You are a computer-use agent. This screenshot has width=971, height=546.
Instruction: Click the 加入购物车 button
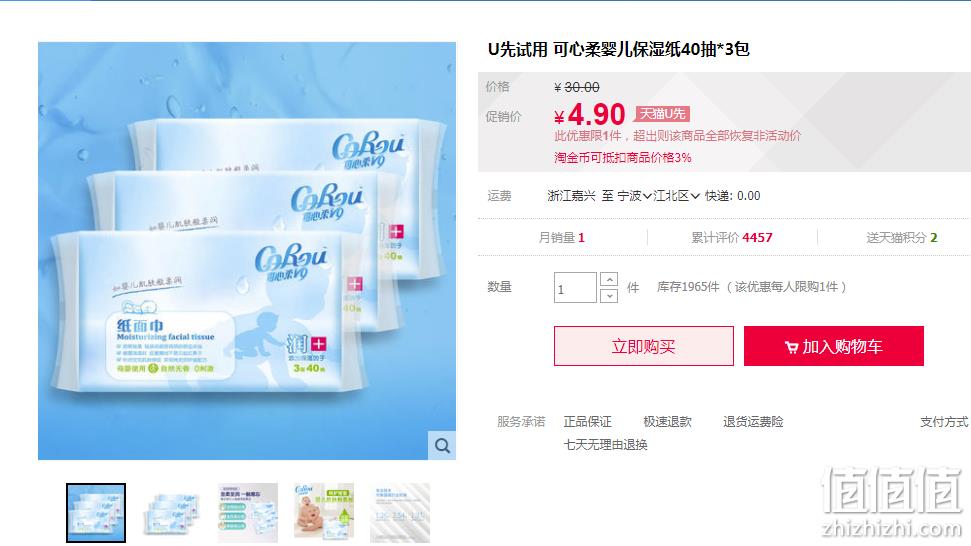834,346
